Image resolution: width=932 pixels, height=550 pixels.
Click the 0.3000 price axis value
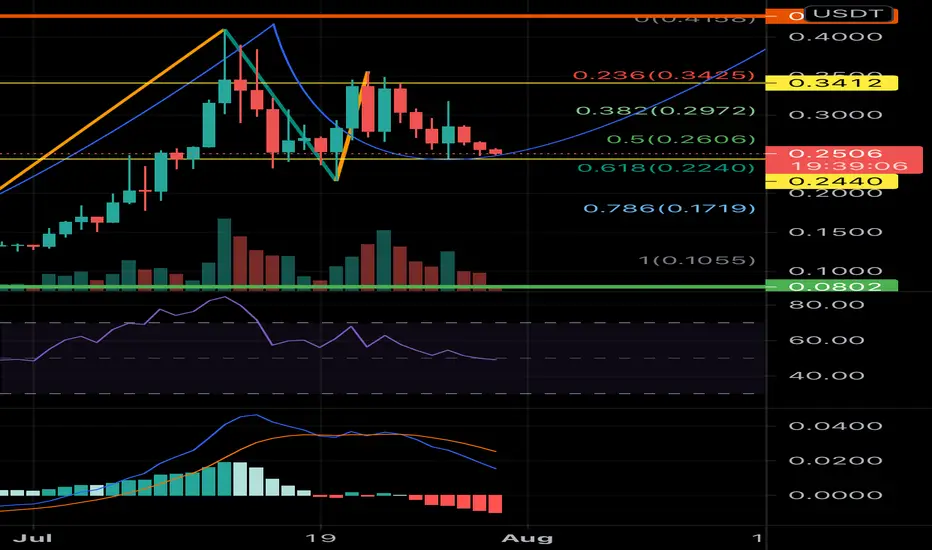[835, 115]
